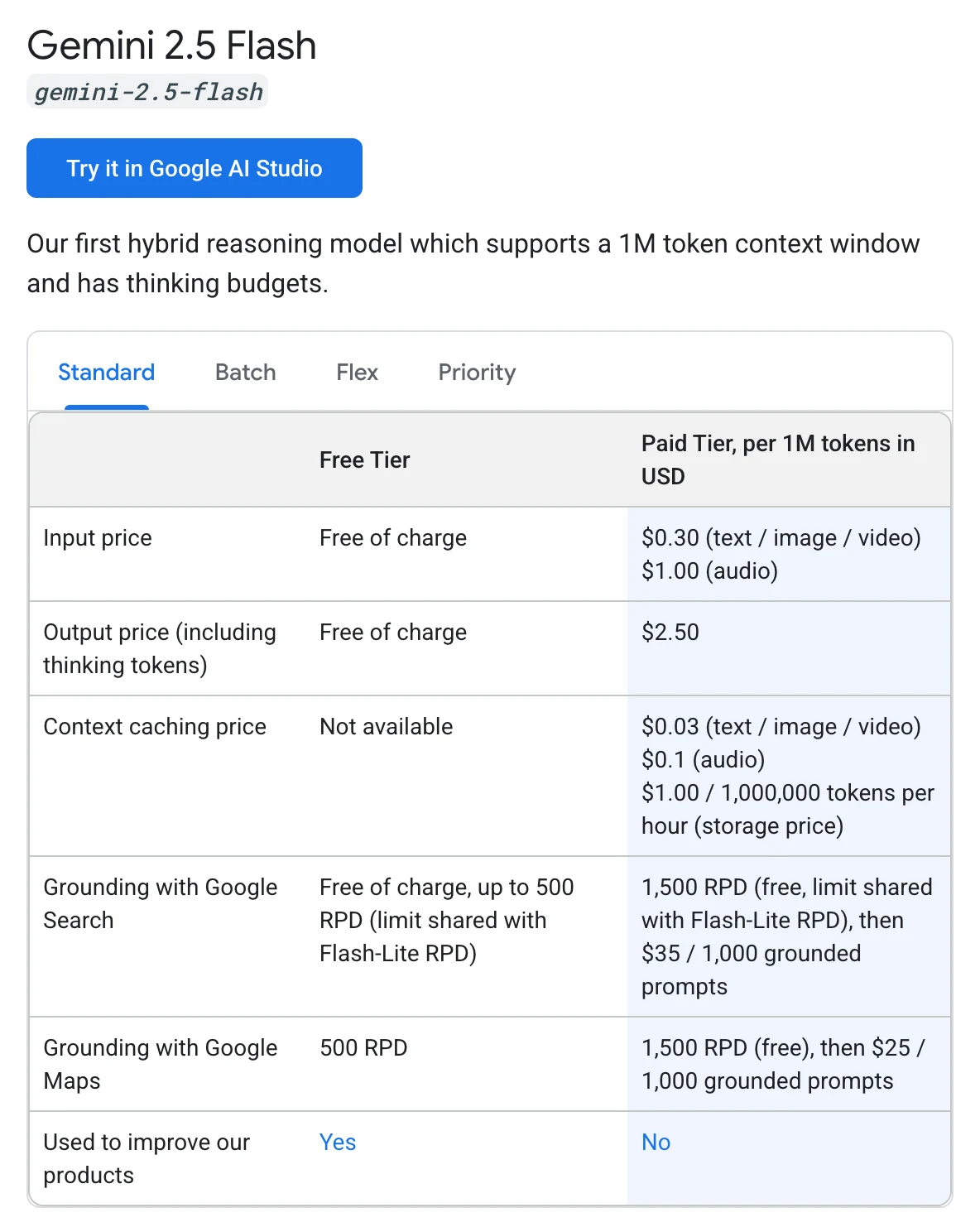Select the Standard pricing tab

pyautogui.click(x=107, y=373)
